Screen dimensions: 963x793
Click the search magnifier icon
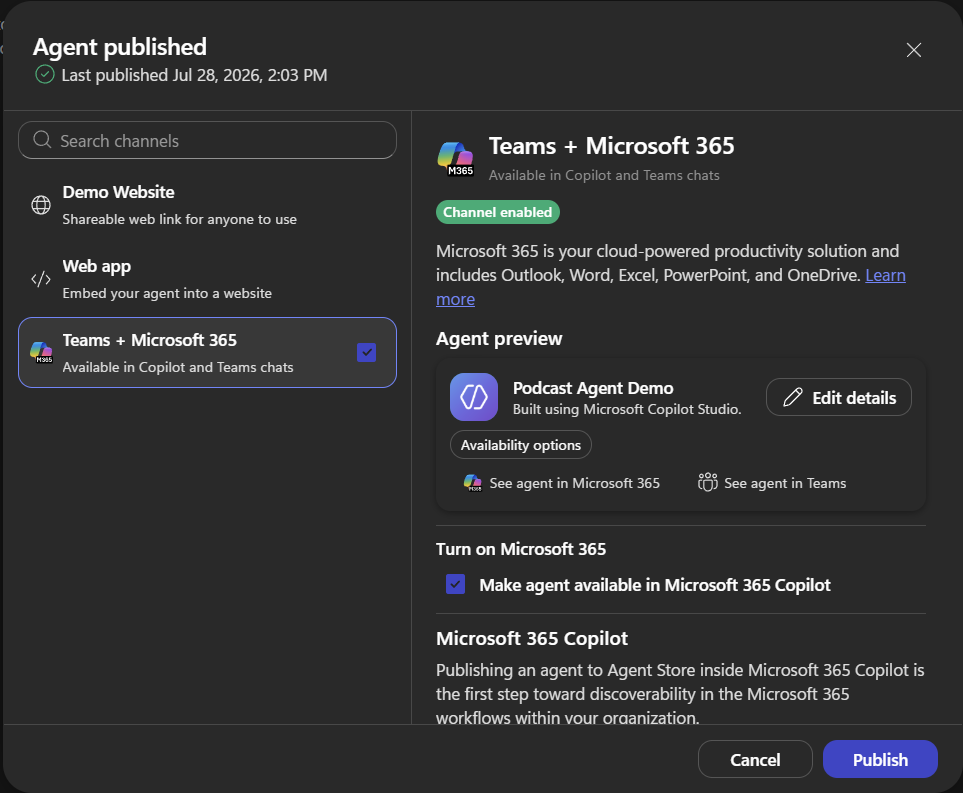click(42, 139)
